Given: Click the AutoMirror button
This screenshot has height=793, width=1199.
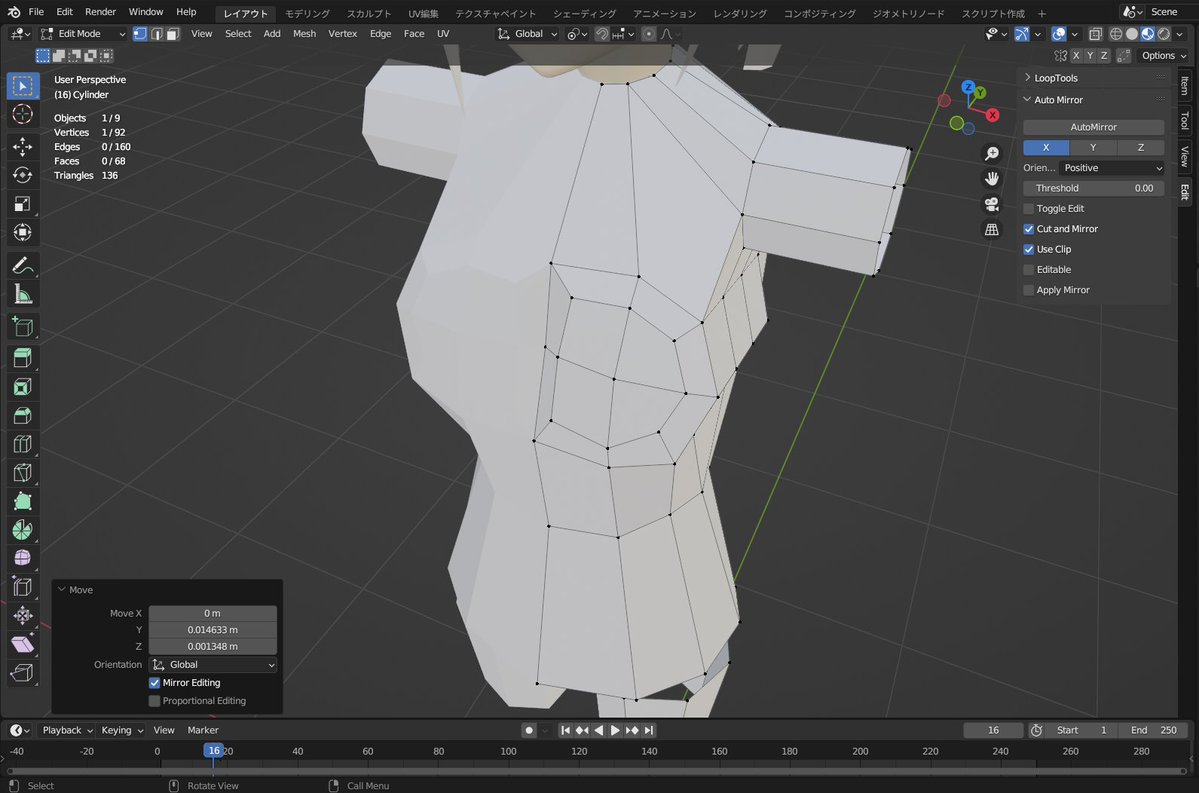Looking at the screenshot, I should click(x=1093, y=127).
